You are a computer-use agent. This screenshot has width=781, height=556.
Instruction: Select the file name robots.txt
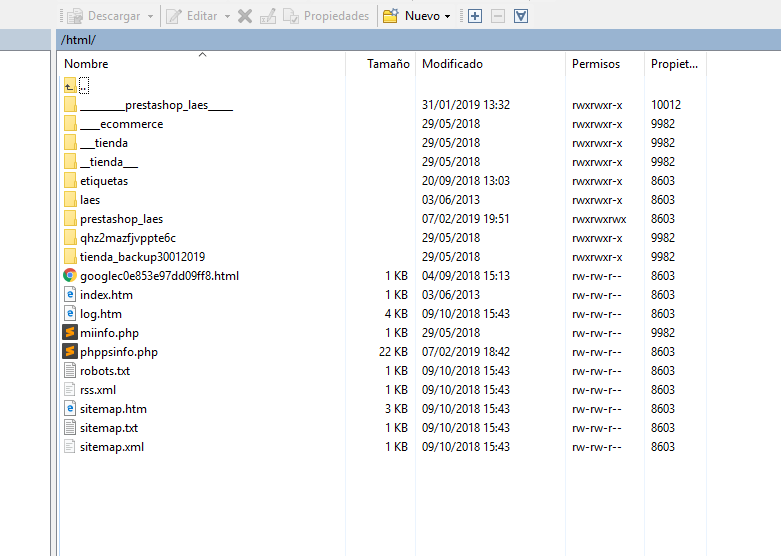click(x=105, y=371)
